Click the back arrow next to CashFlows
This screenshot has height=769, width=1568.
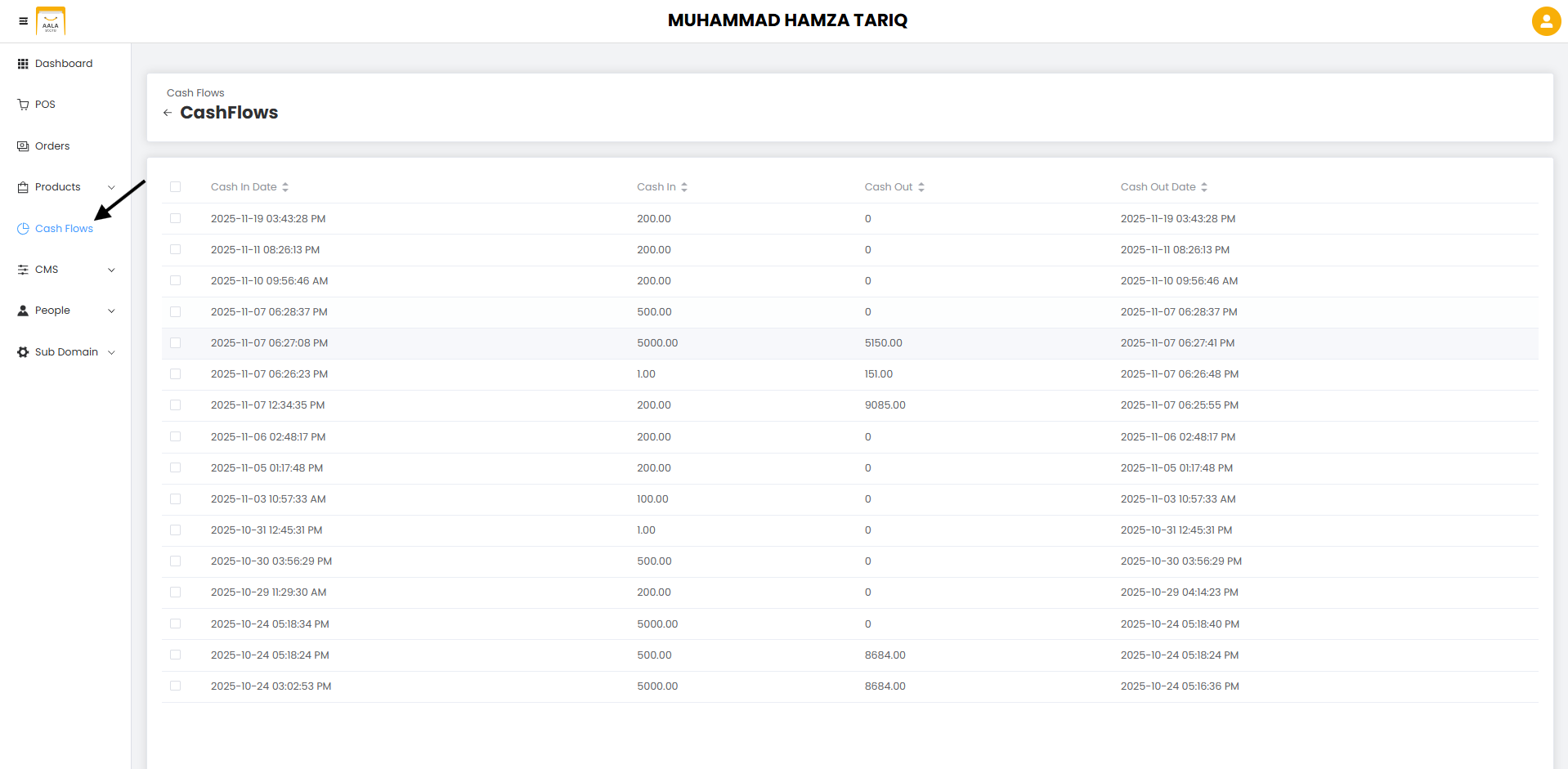pyautogui.click(x=168, y=113)
